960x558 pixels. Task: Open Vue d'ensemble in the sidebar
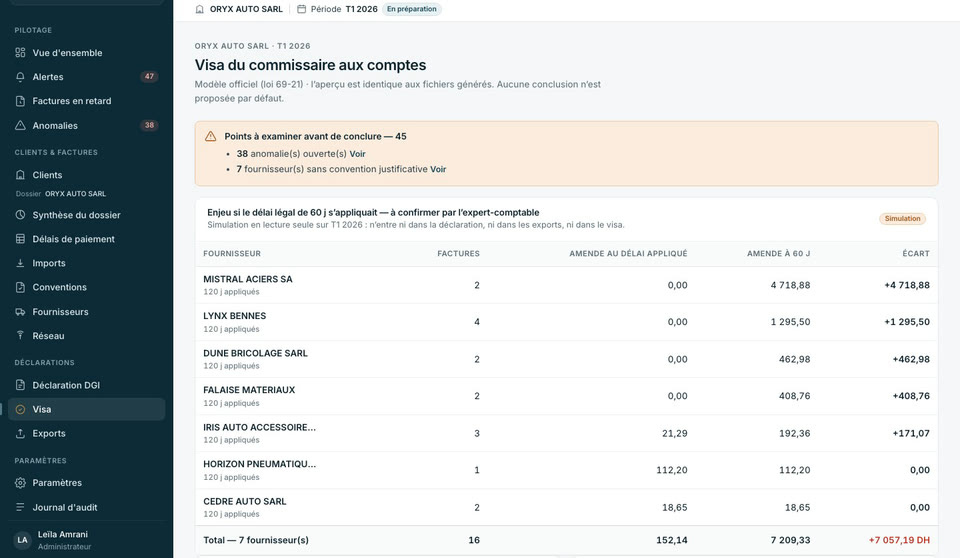coord(86,53)
